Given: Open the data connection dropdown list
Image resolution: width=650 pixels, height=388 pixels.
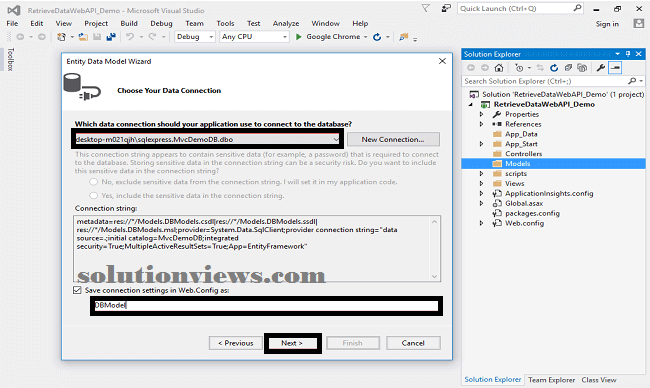Looking at the screenshot, I should [336, 139].
